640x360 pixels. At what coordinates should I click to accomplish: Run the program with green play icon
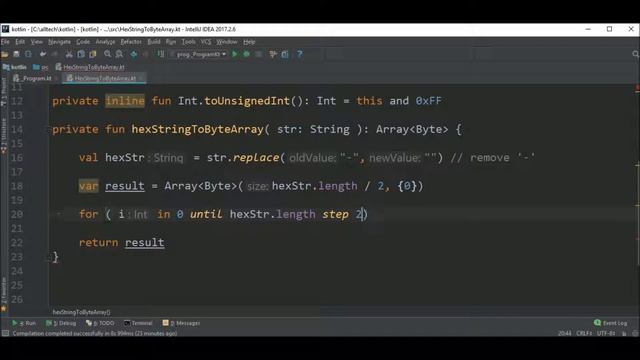(x=235, y=54)
